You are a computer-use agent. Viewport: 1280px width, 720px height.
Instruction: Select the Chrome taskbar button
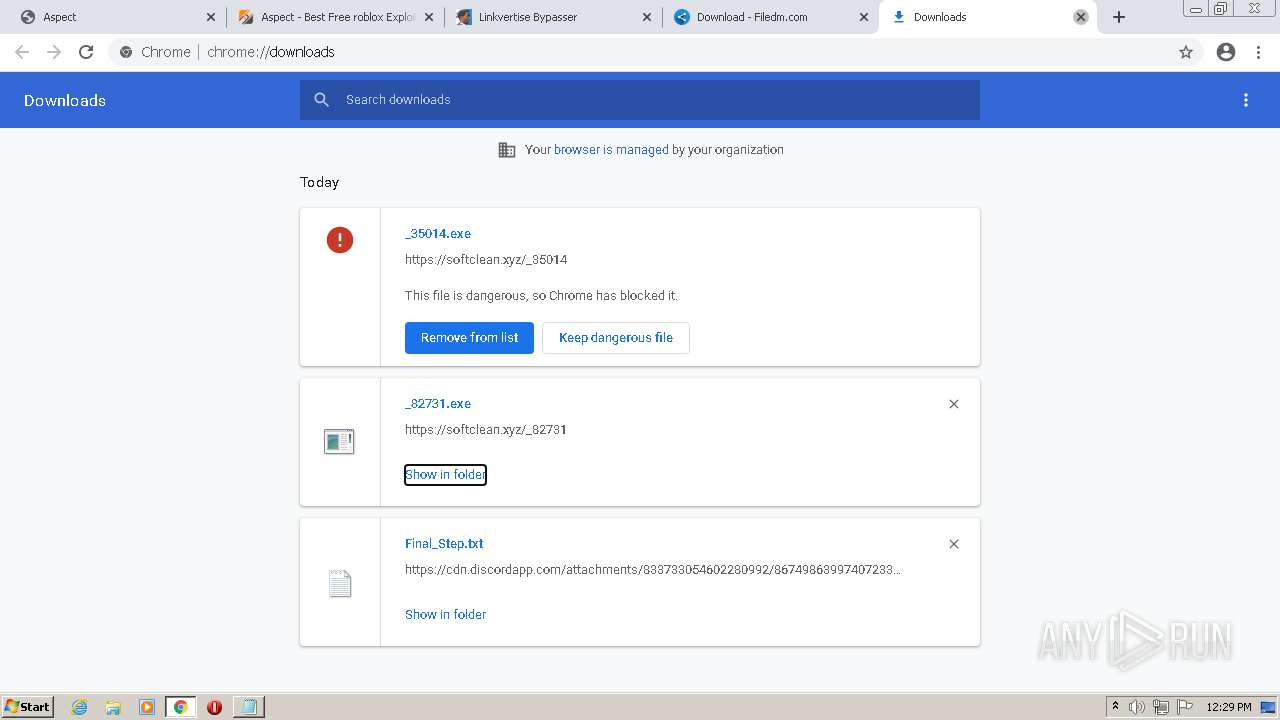pos(180,707)
